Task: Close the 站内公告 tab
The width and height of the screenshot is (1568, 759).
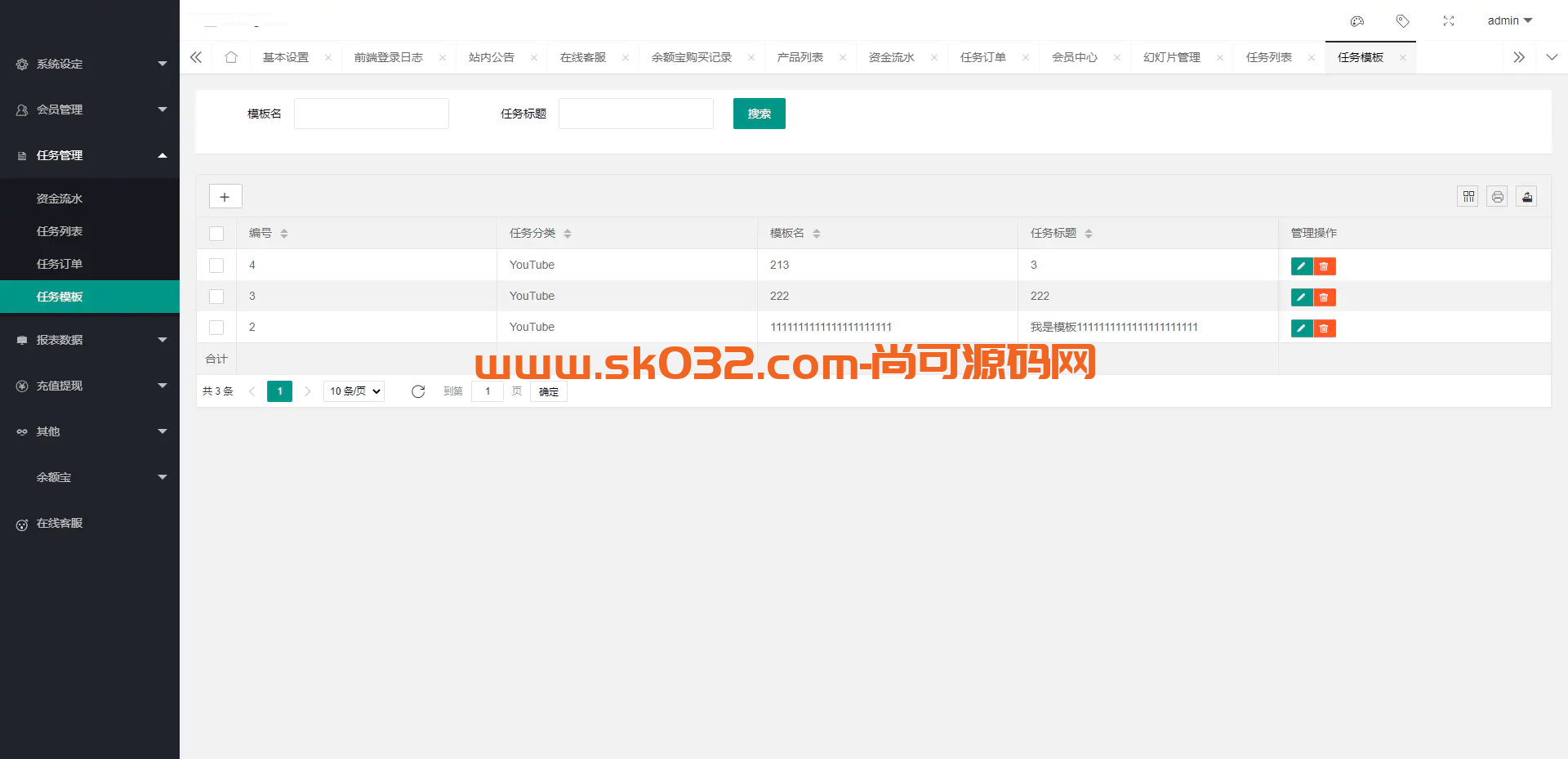Action: click(x=534, y=57)
